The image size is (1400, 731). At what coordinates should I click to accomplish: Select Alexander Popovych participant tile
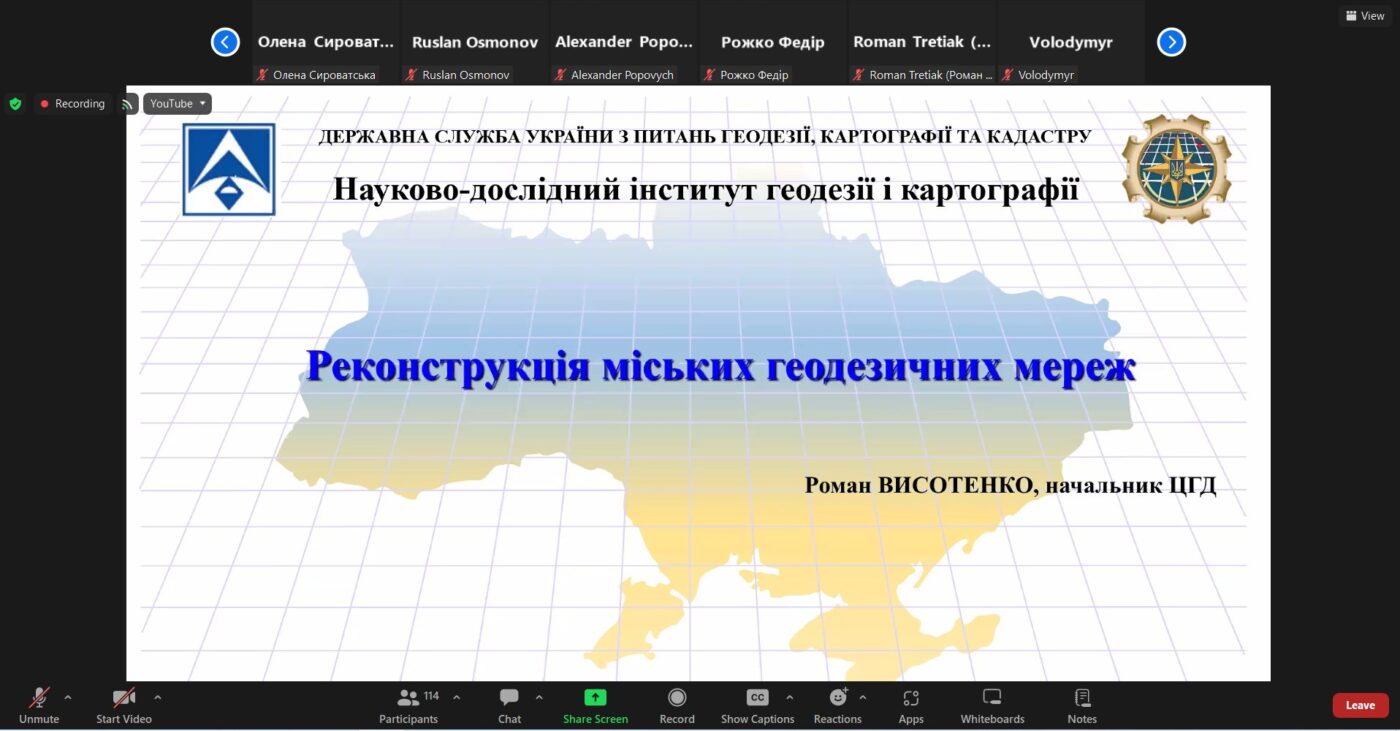[624, 42]
